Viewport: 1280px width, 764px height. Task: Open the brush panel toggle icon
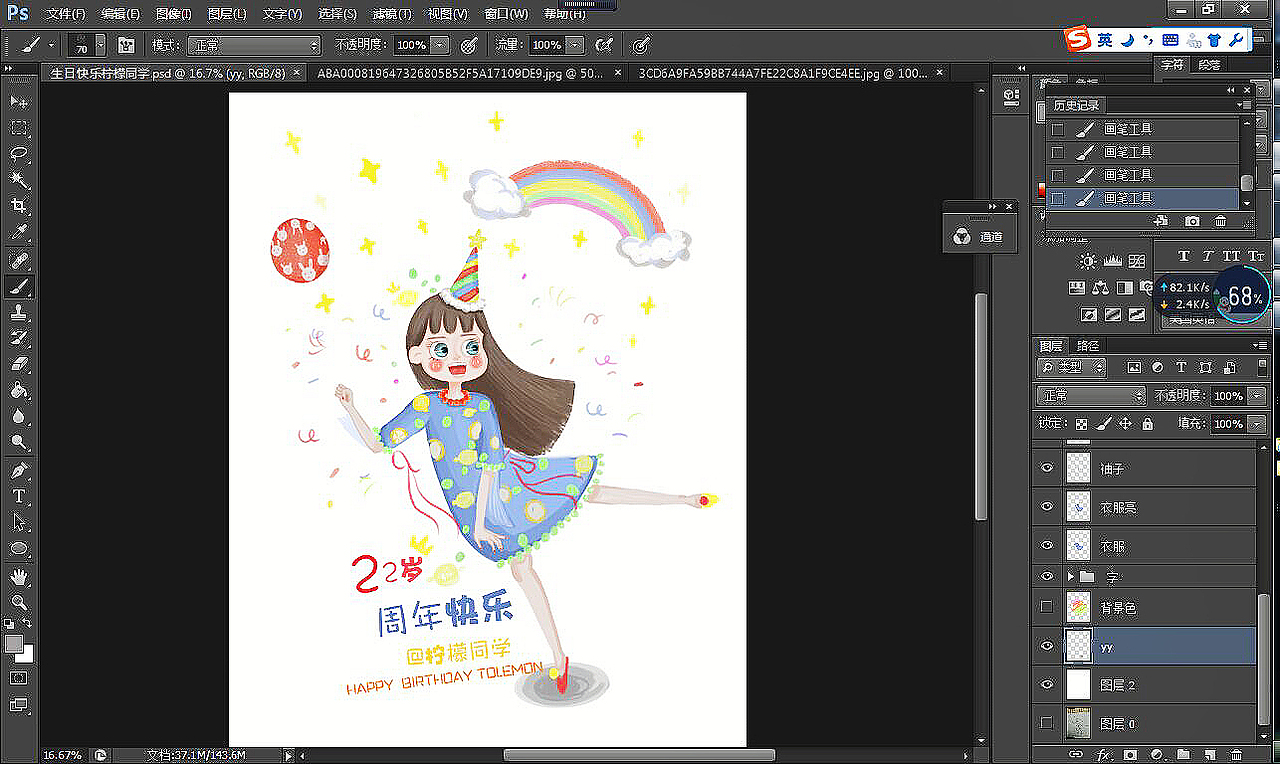(x=126, y=45)
